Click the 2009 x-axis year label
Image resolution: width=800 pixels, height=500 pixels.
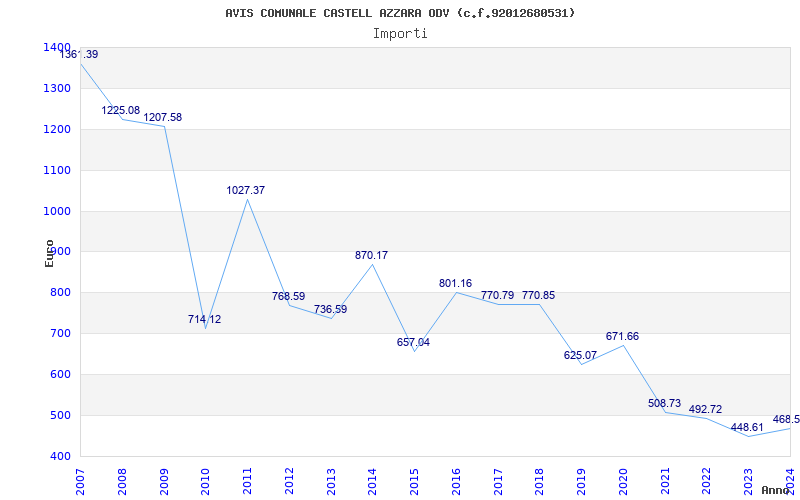click(164, 482)
